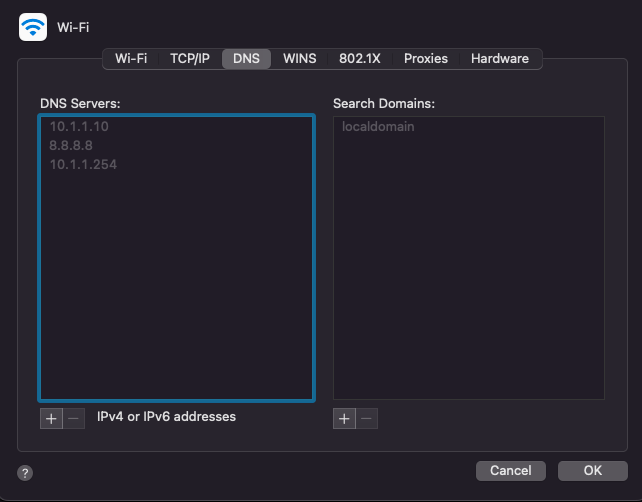This screenshot has height=502, width=642.
Task: Go to the WINS tab
Action: click(x=299, y=59)
